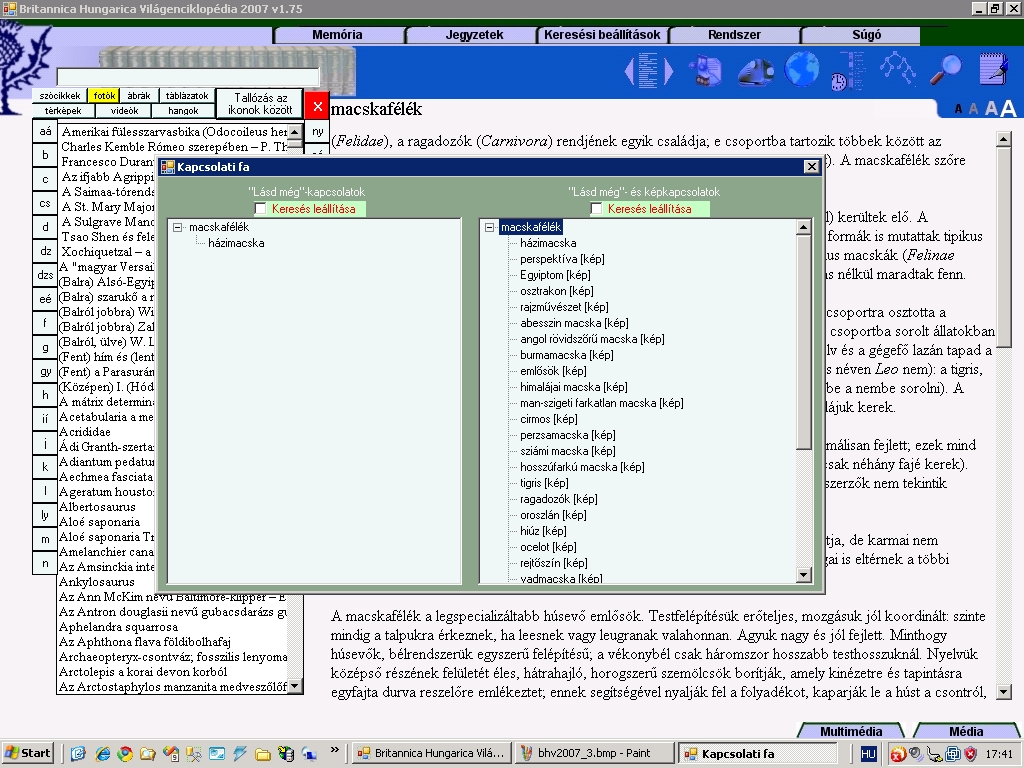Select the small gray font size A
The image size is (1024, 768).
pyautogui.click(x=973, y=109)
